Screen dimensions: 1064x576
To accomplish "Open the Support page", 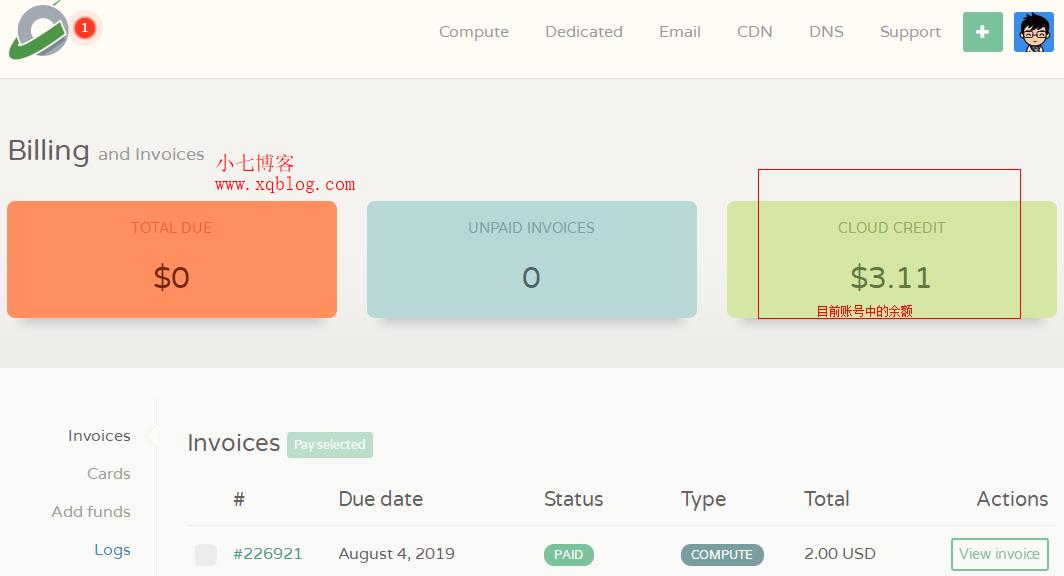I will tap(910, 32).
